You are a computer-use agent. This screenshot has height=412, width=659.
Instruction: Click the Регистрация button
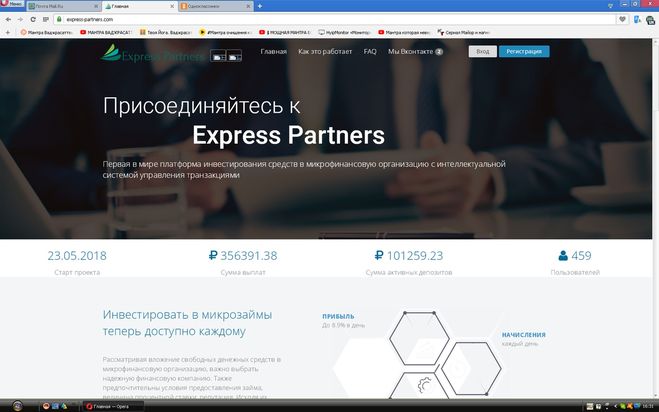(x=524, y=51)
